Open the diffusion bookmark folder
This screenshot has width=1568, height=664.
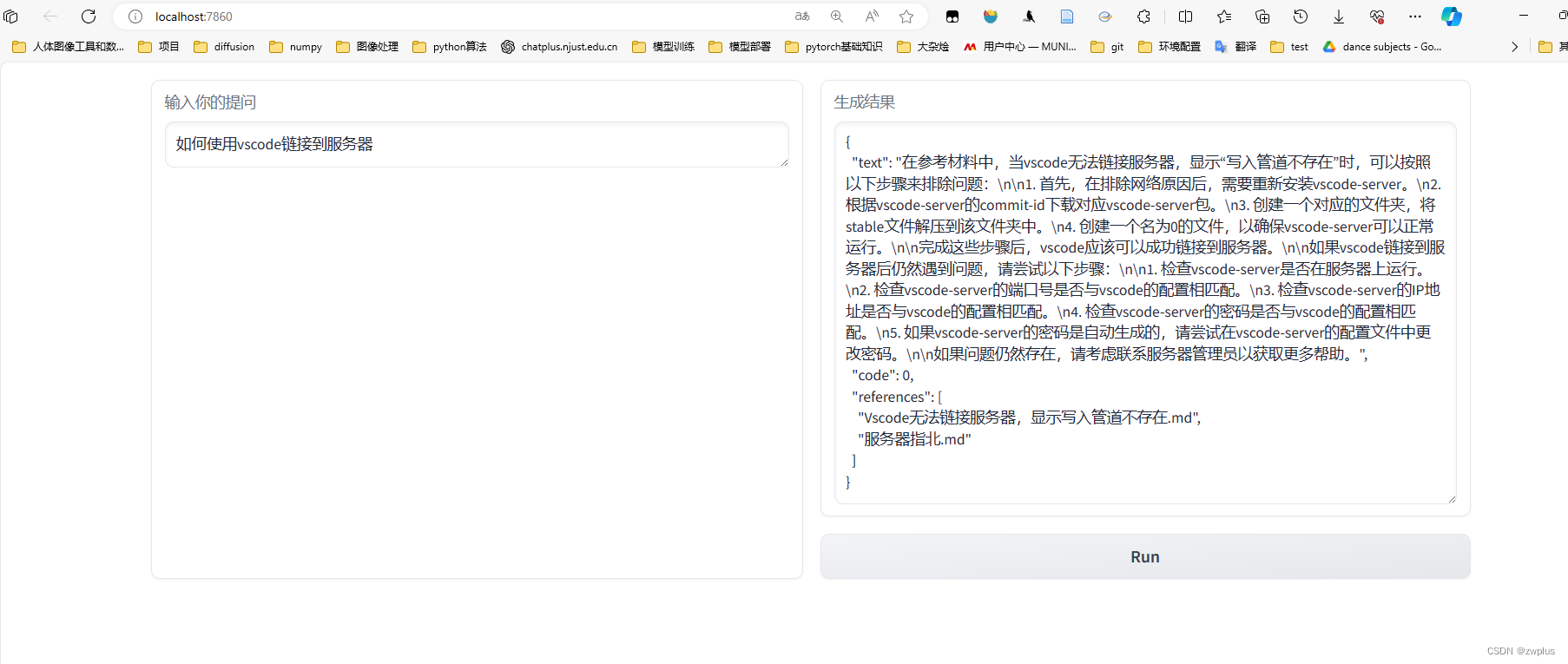224,47
